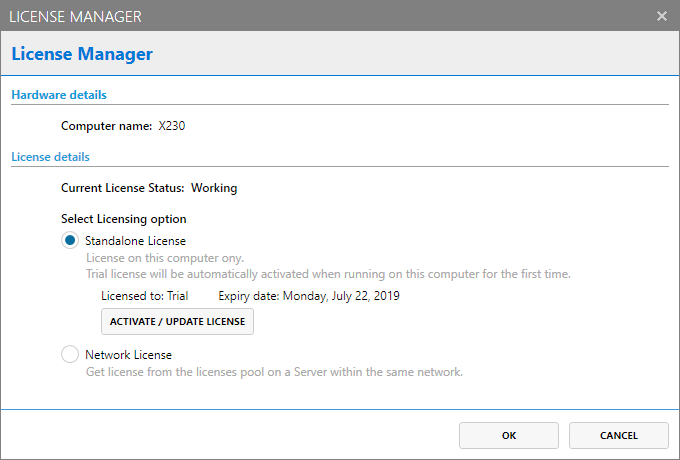Click the 'License on this computer only' description
The height and width of the screenshot is (460, 680).
[x=164, y=258]
